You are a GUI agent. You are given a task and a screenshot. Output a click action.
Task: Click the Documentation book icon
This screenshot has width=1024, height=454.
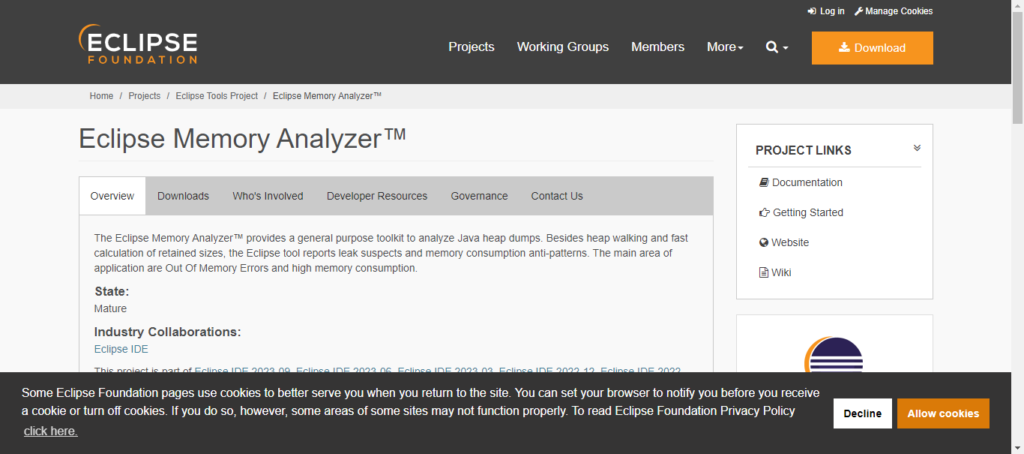tap(765, 183)
